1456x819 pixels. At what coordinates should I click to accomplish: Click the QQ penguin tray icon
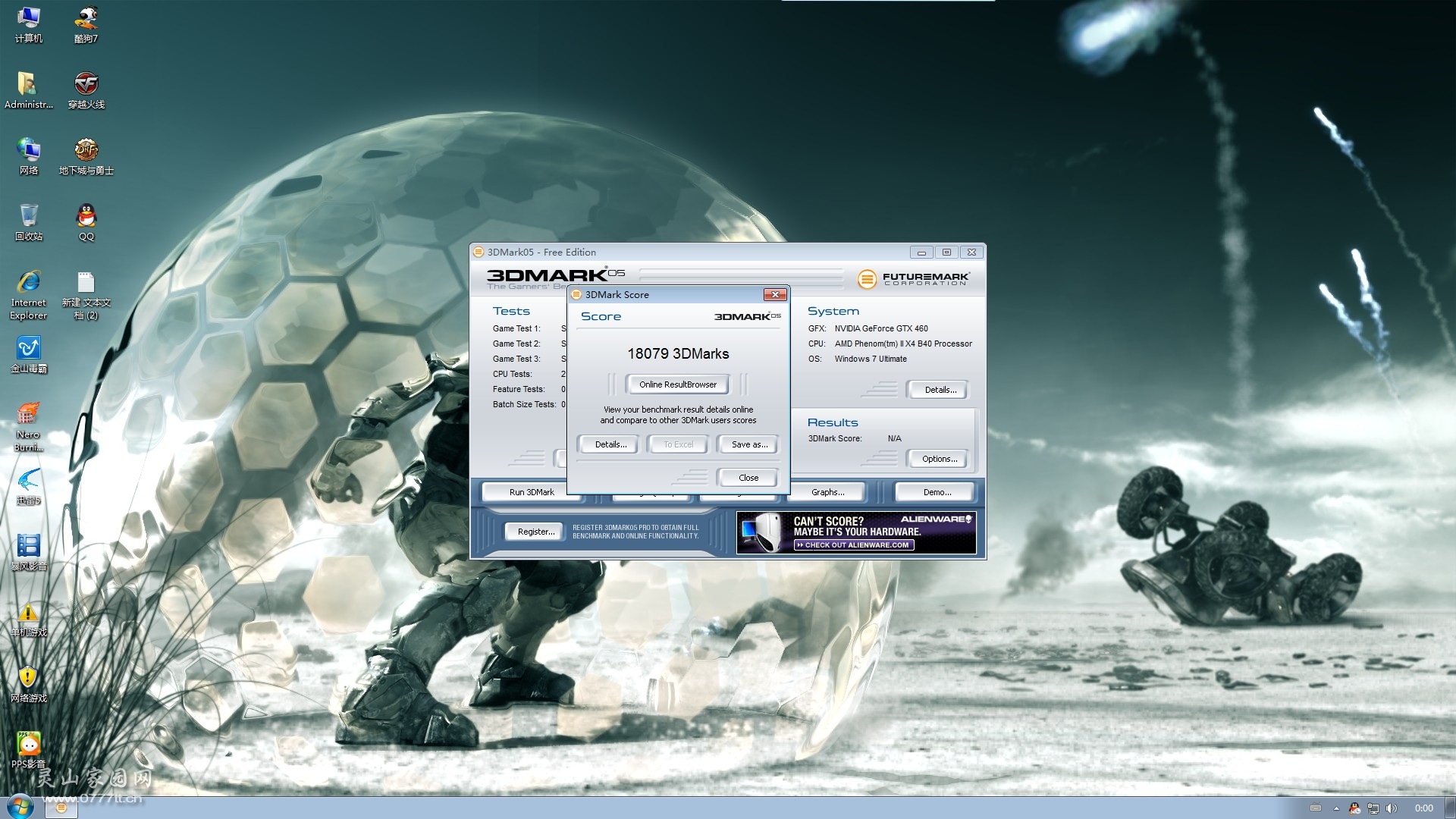(x=1354, y=808)
